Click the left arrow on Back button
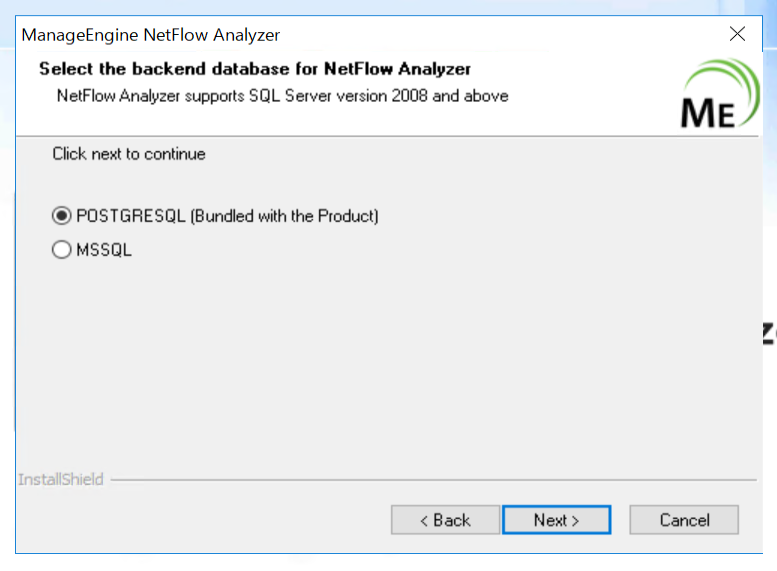Screen dimensions: 777x571 [424, 521]
